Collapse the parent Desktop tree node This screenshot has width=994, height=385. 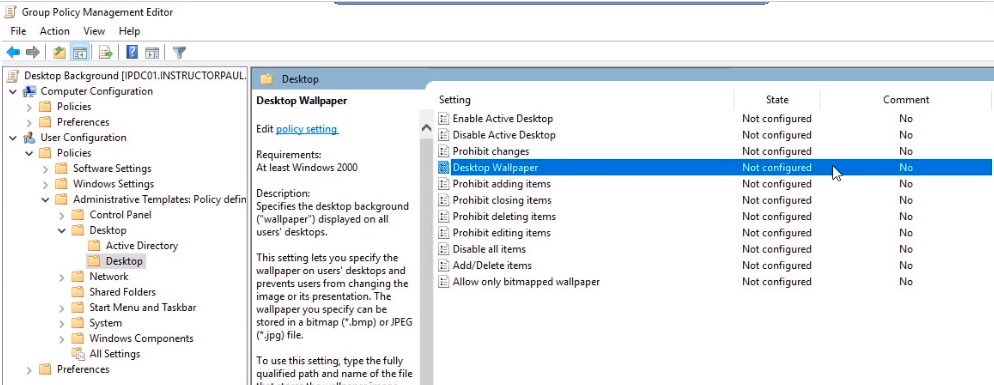coord(61,230)
